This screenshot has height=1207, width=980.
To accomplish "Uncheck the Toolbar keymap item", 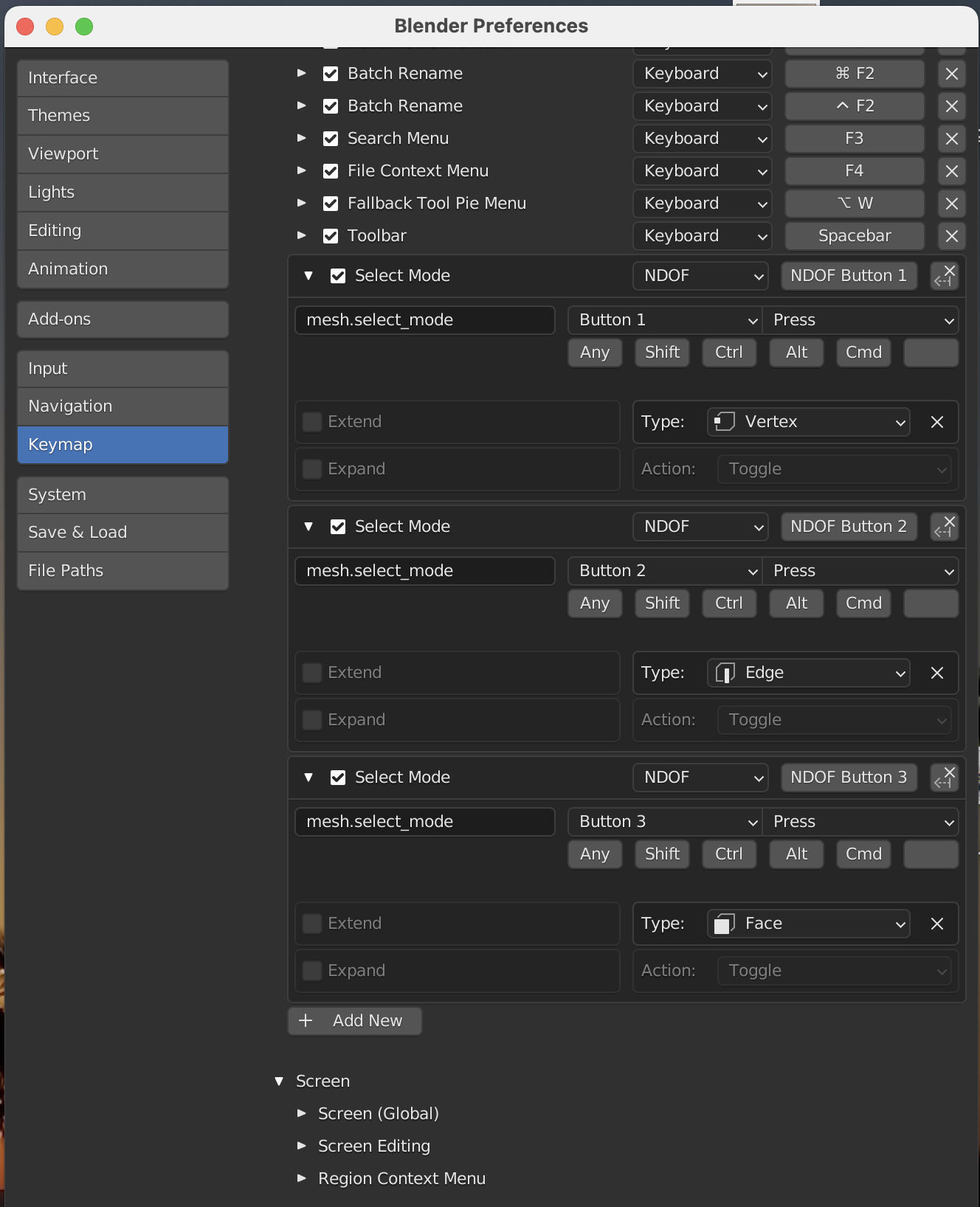I will click(331, 236).
